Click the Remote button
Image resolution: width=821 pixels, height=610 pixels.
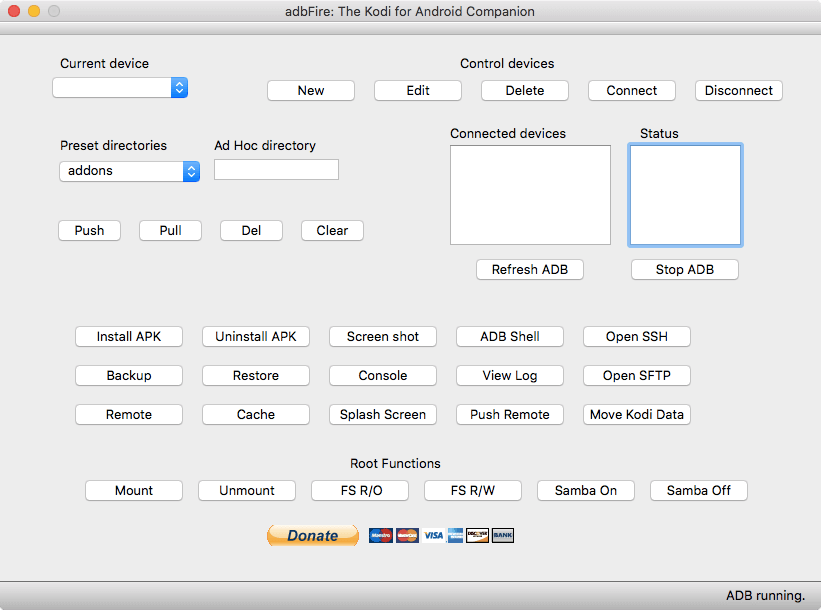(129, 415)
